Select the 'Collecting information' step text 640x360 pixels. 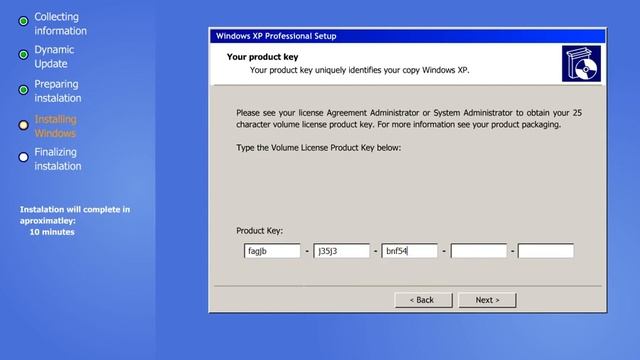click(60, 24)
